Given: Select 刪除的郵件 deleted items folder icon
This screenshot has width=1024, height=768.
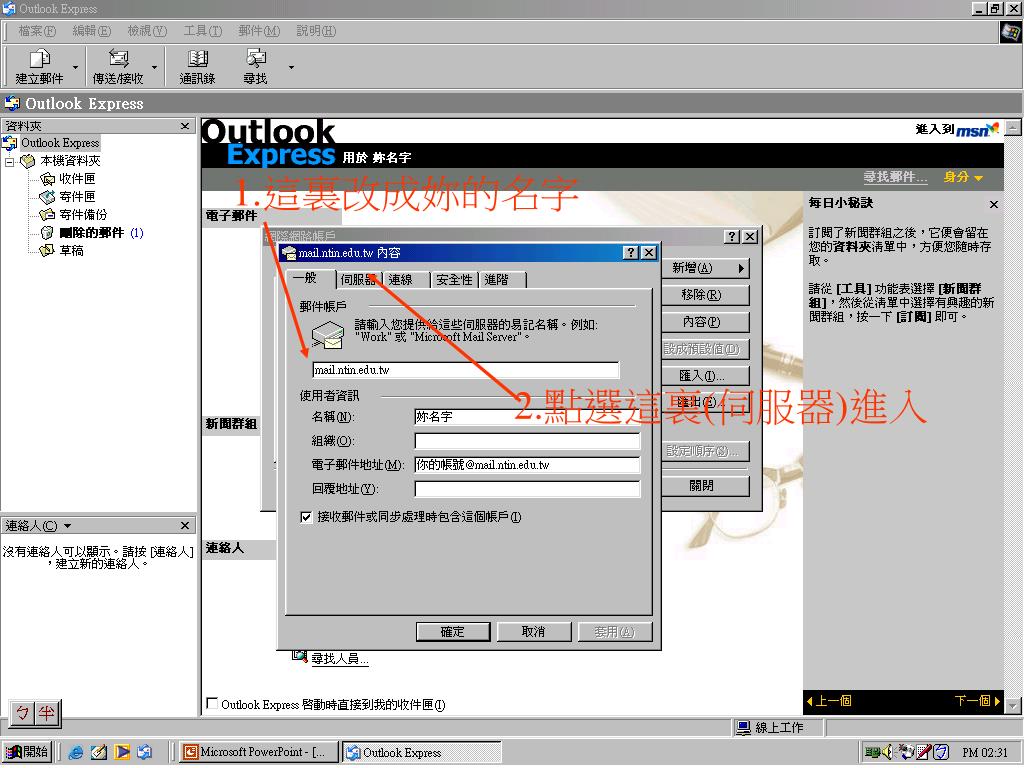Looking at the screenshot, I should click(48, 232).
